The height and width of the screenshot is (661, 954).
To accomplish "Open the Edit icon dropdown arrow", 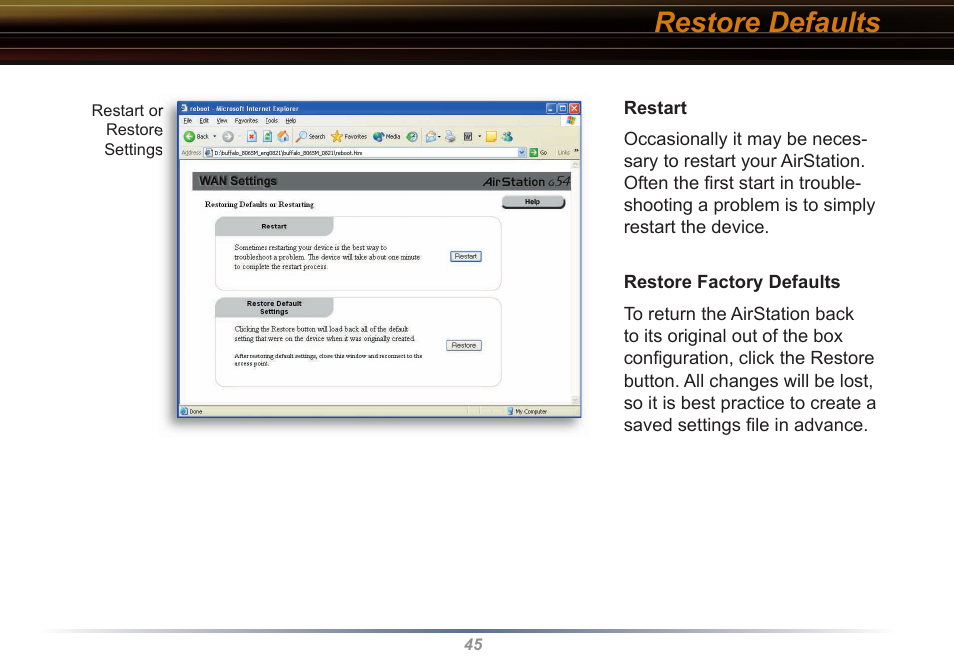I will (x=479, y=136).
